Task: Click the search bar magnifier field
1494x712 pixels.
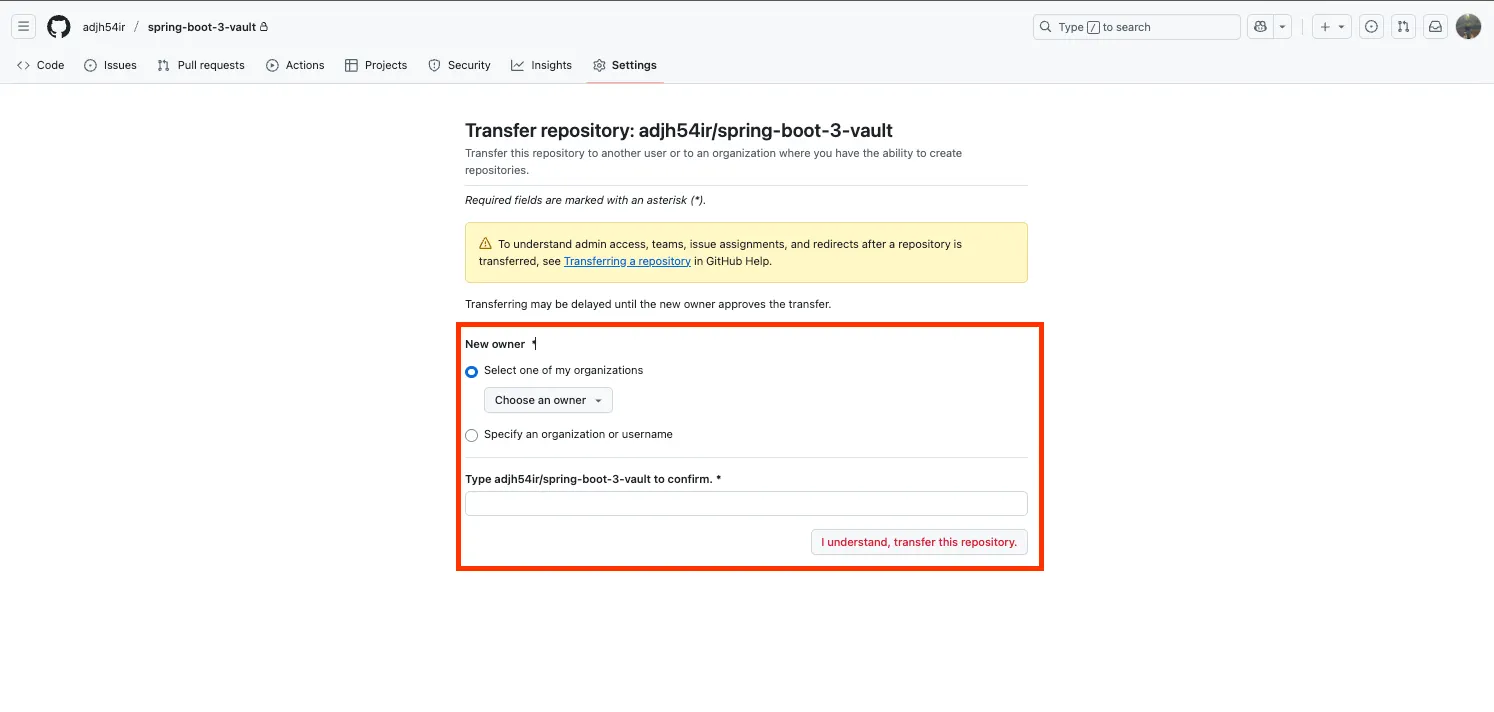Action: pos(1136,27)
